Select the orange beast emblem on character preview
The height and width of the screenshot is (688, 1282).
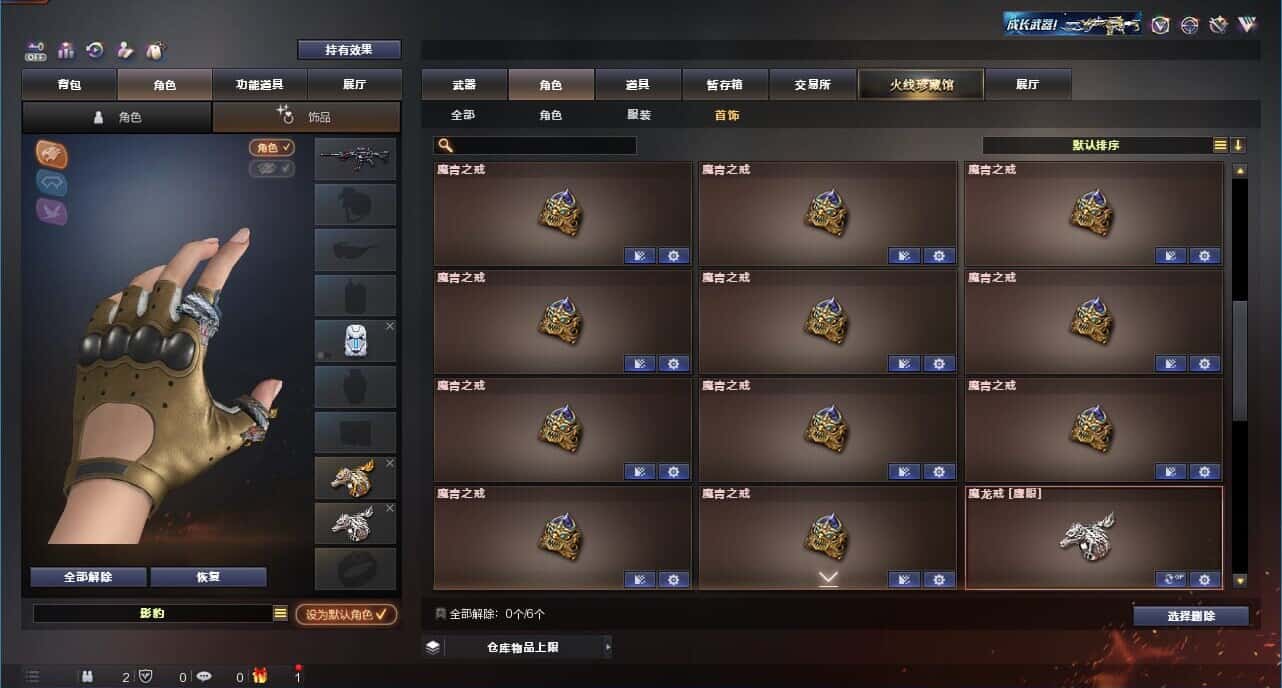(52, 153)
